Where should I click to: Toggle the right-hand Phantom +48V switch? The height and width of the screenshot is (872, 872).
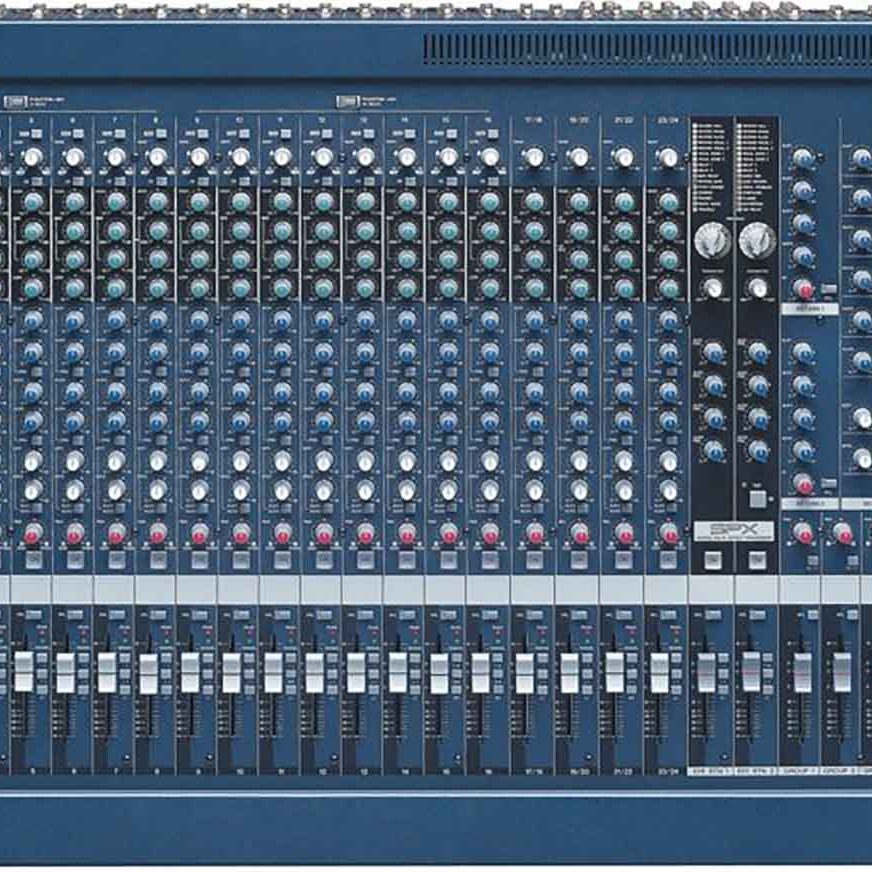click(x=347, y=100)
